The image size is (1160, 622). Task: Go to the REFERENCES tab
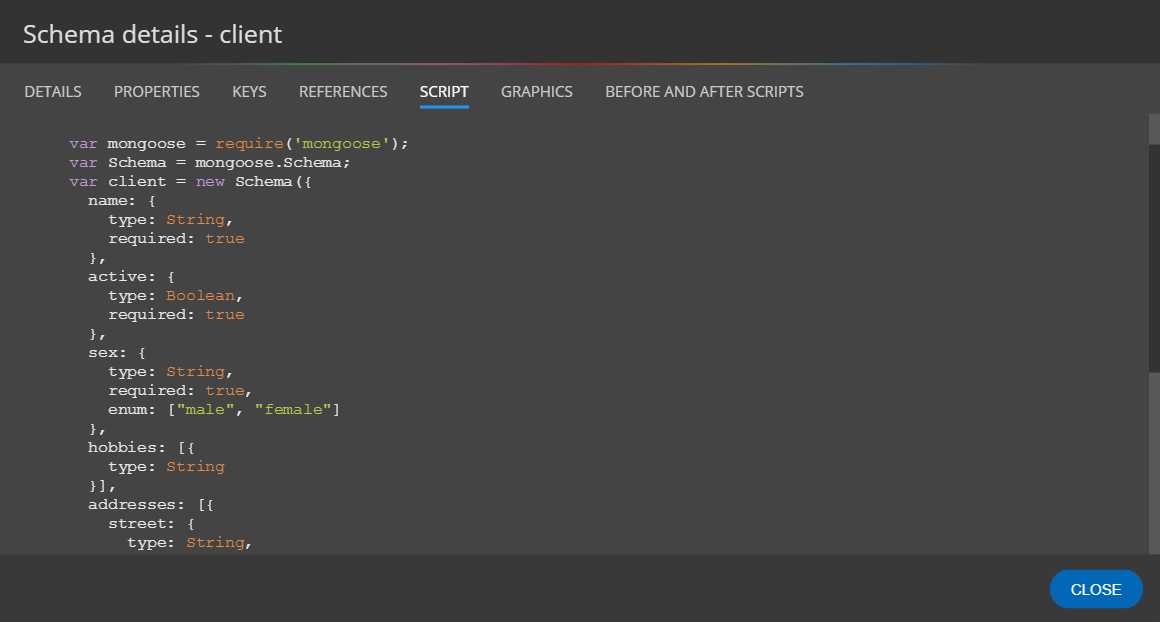343,92
